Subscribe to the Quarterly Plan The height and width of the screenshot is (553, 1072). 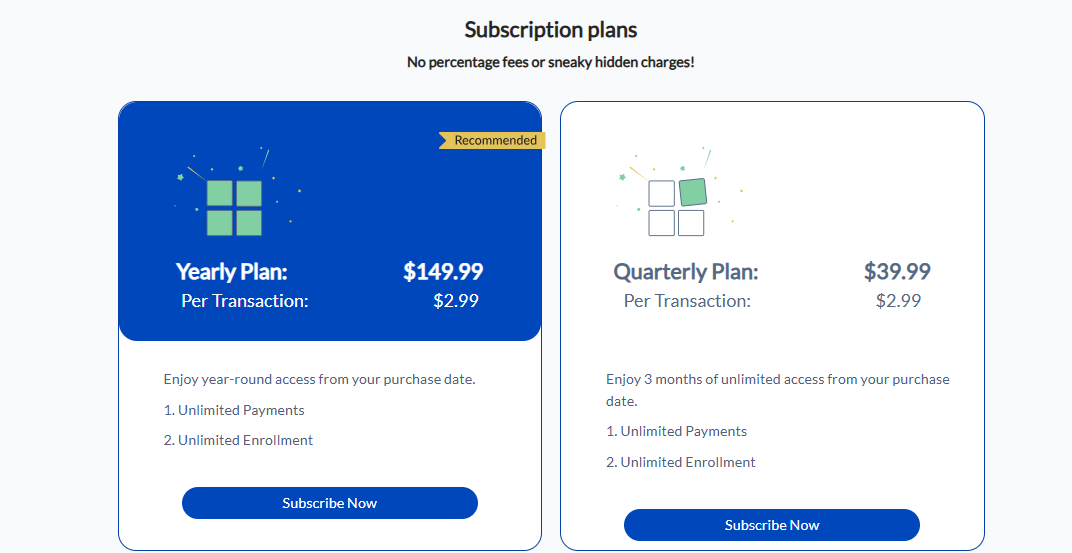click(x=772, y=525)
